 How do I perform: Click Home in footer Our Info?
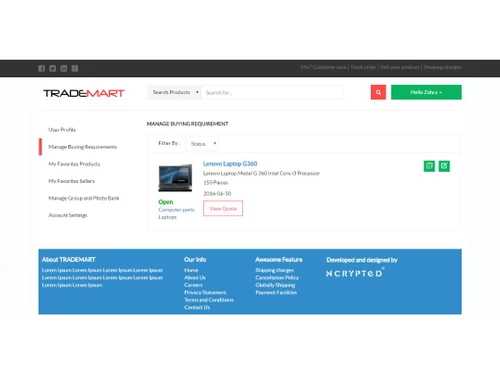(191, 270)
